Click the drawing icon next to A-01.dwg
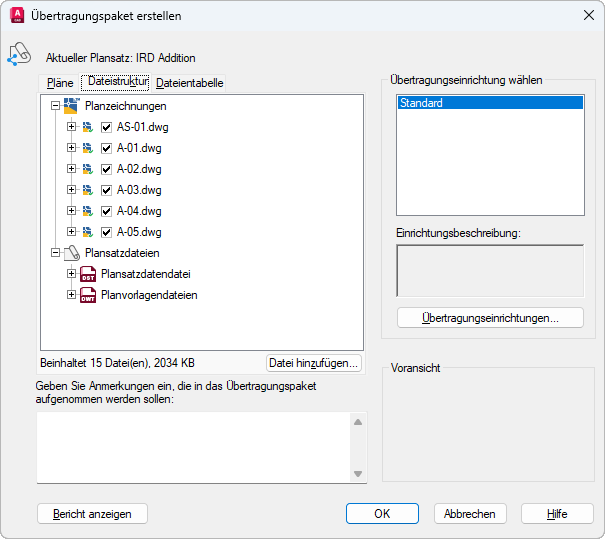The height and width of the screenshot is (539, 605). pos(88,148)
